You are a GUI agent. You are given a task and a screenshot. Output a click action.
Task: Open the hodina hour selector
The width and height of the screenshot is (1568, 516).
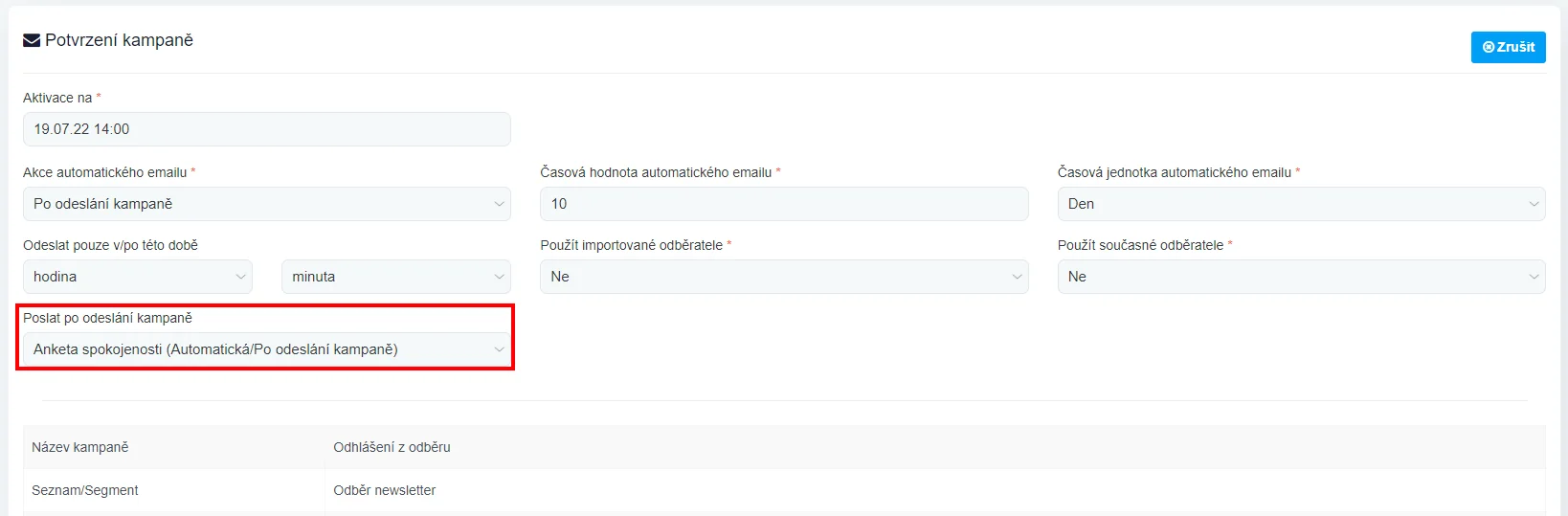click(x=137, y=277)
